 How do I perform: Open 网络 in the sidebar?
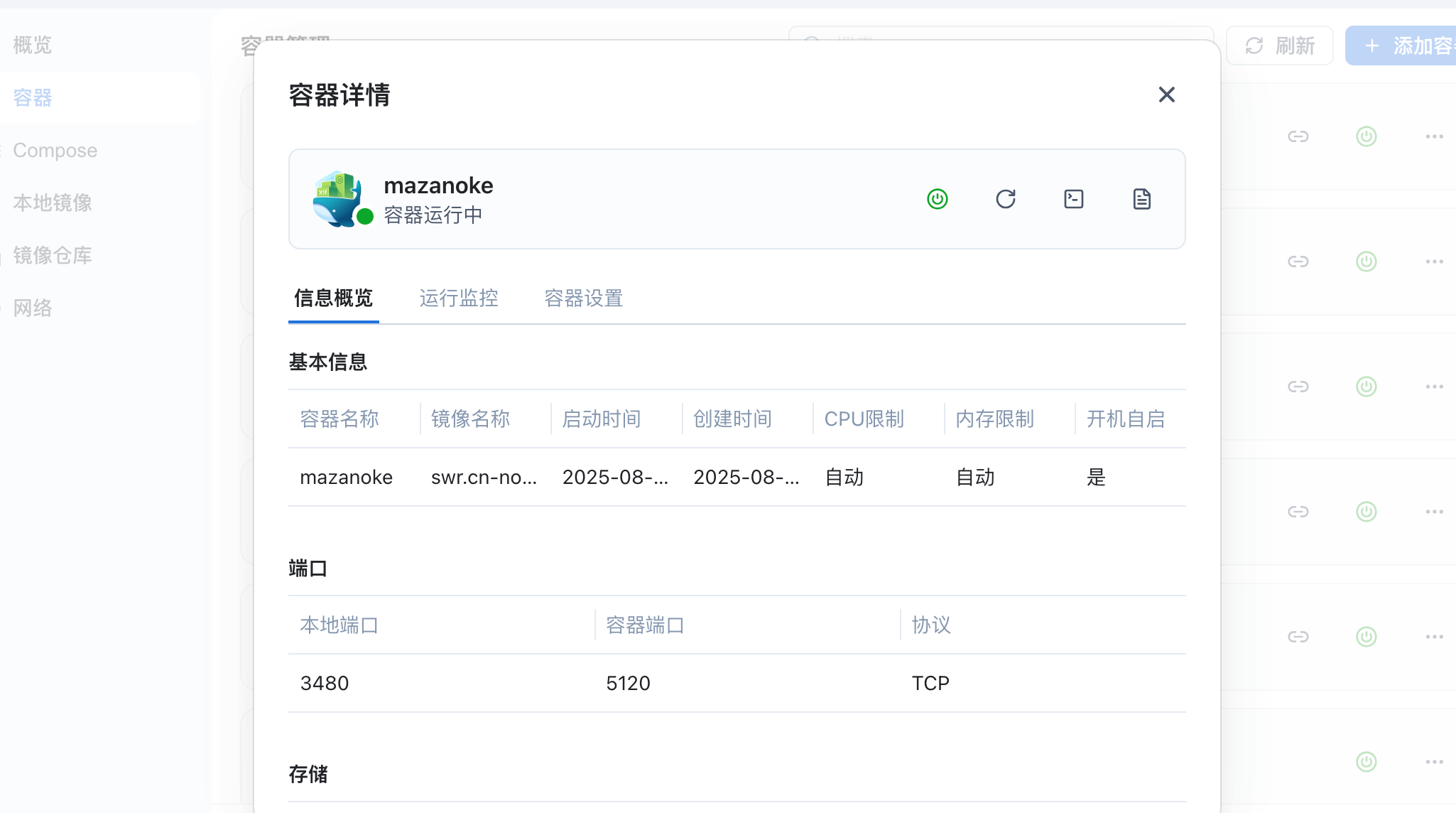tap(33, 308)
